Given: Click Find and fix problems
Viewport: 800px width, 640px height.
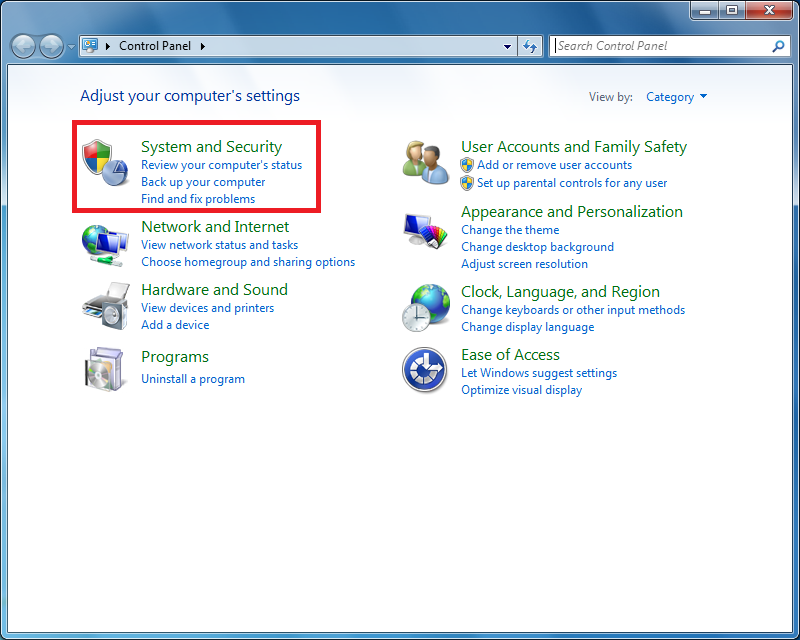Looking at the screenshot, I should point(198,199).
